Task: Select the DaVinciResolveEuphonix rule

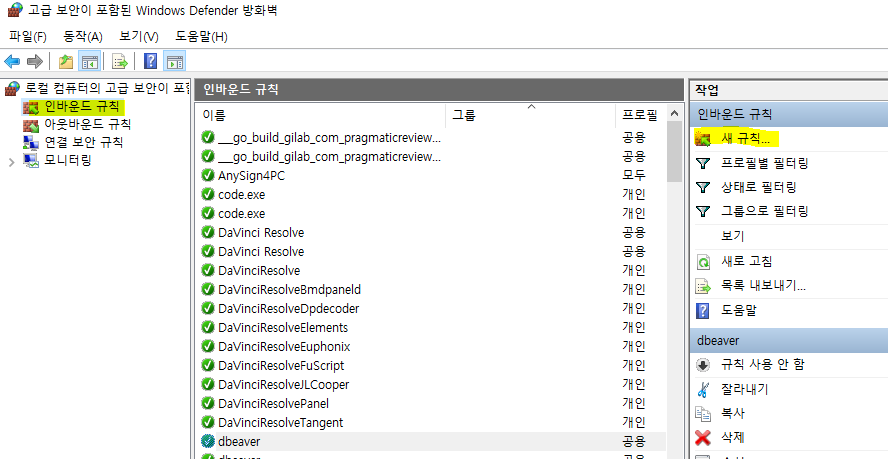Action: [x=284, y=347]
